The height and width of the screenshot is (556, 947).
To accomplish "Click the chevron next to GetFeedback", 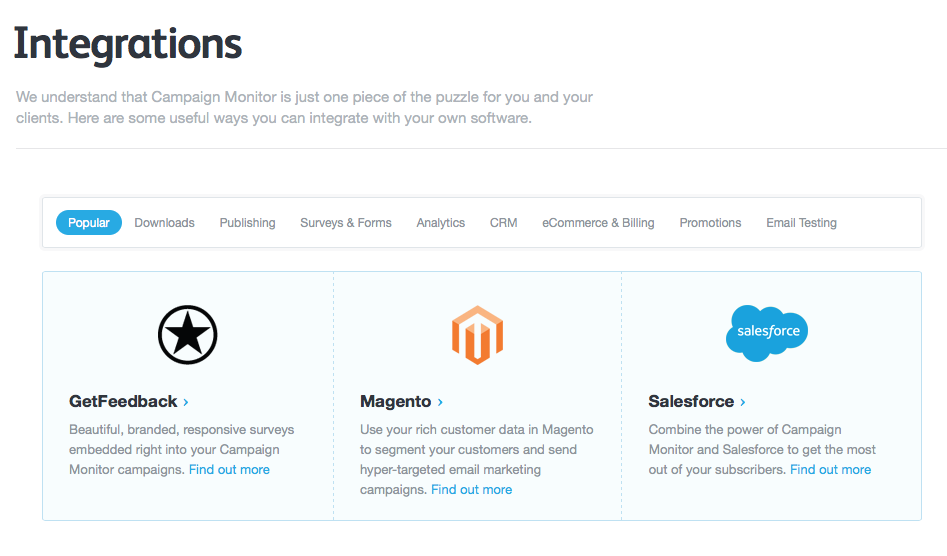I will tap(186, 402).
